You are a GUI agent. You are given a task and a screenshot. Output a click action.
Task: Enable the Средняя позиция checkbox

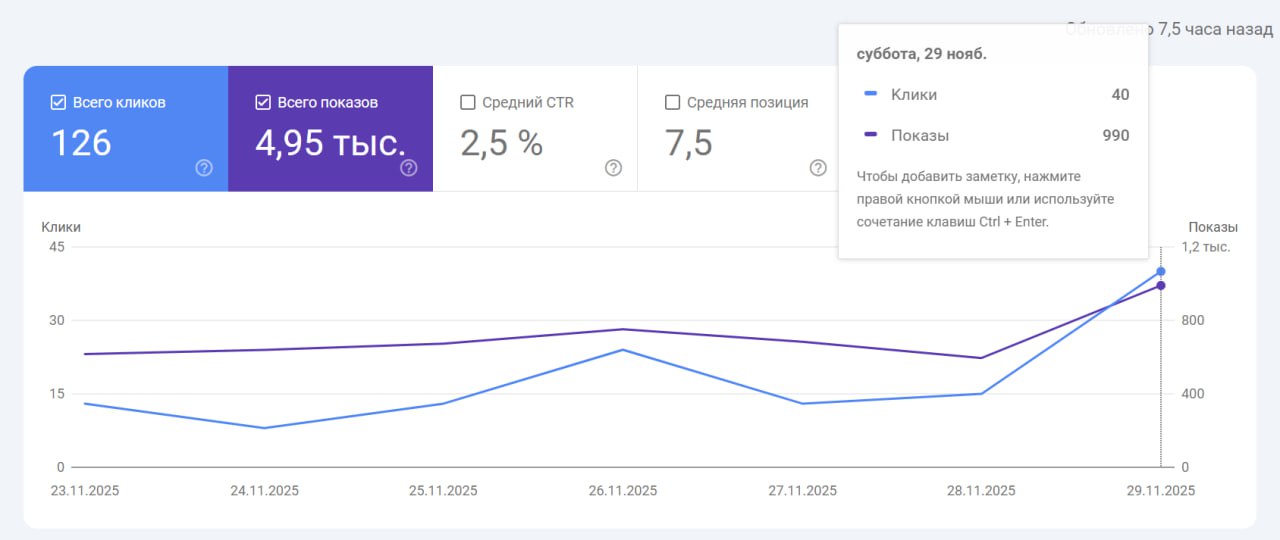pyautogui.click(x=672, y=102)
